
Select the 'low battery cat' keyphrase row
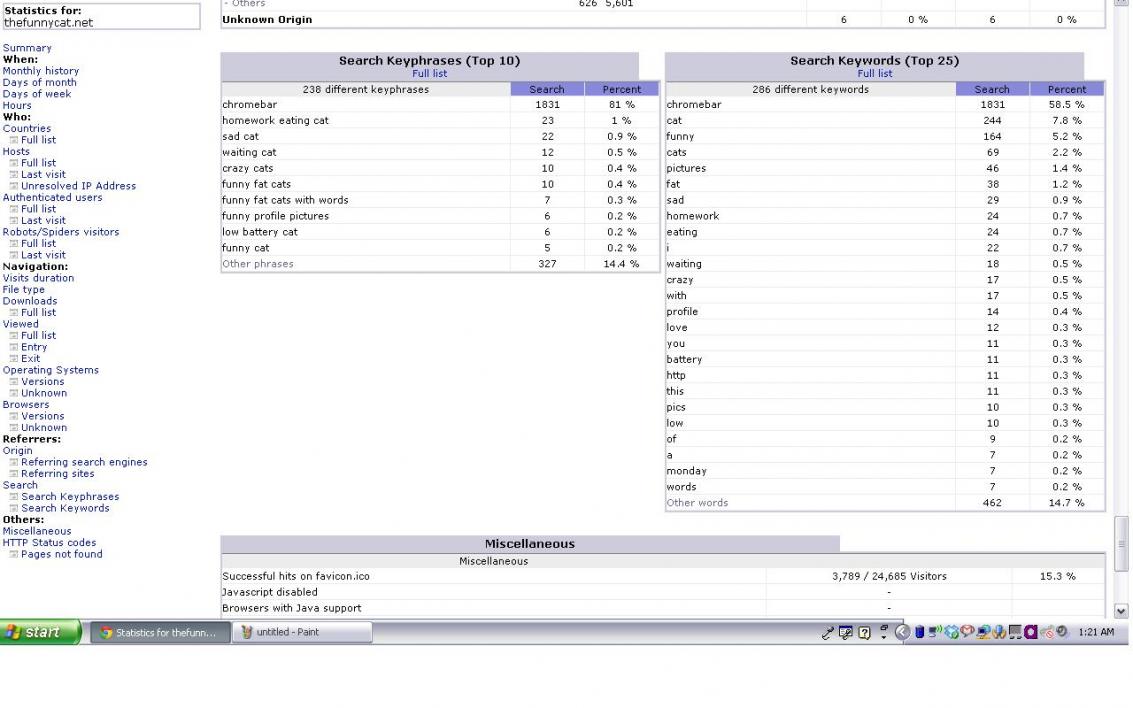pos(440,232)
